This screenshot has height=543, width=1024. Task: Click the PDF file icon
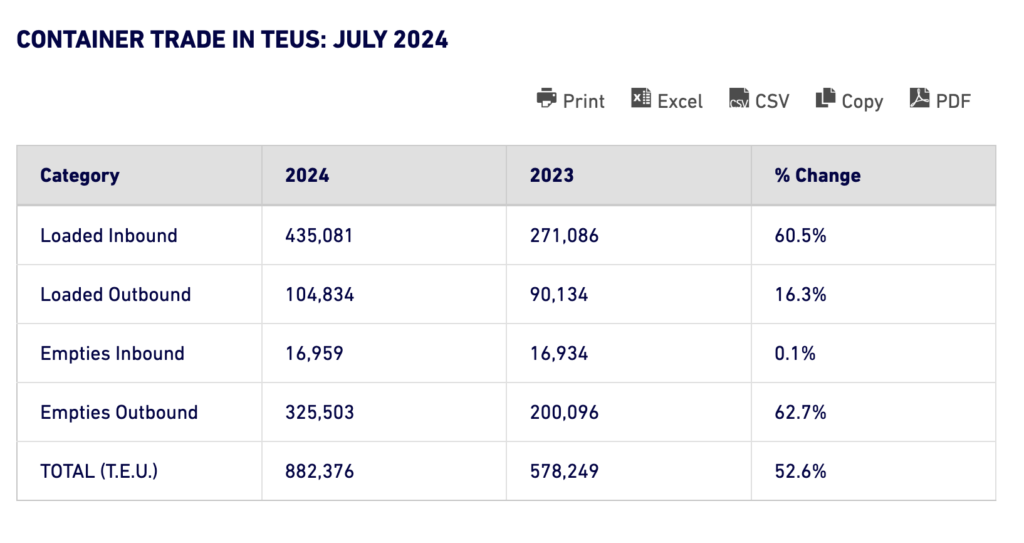919,98
